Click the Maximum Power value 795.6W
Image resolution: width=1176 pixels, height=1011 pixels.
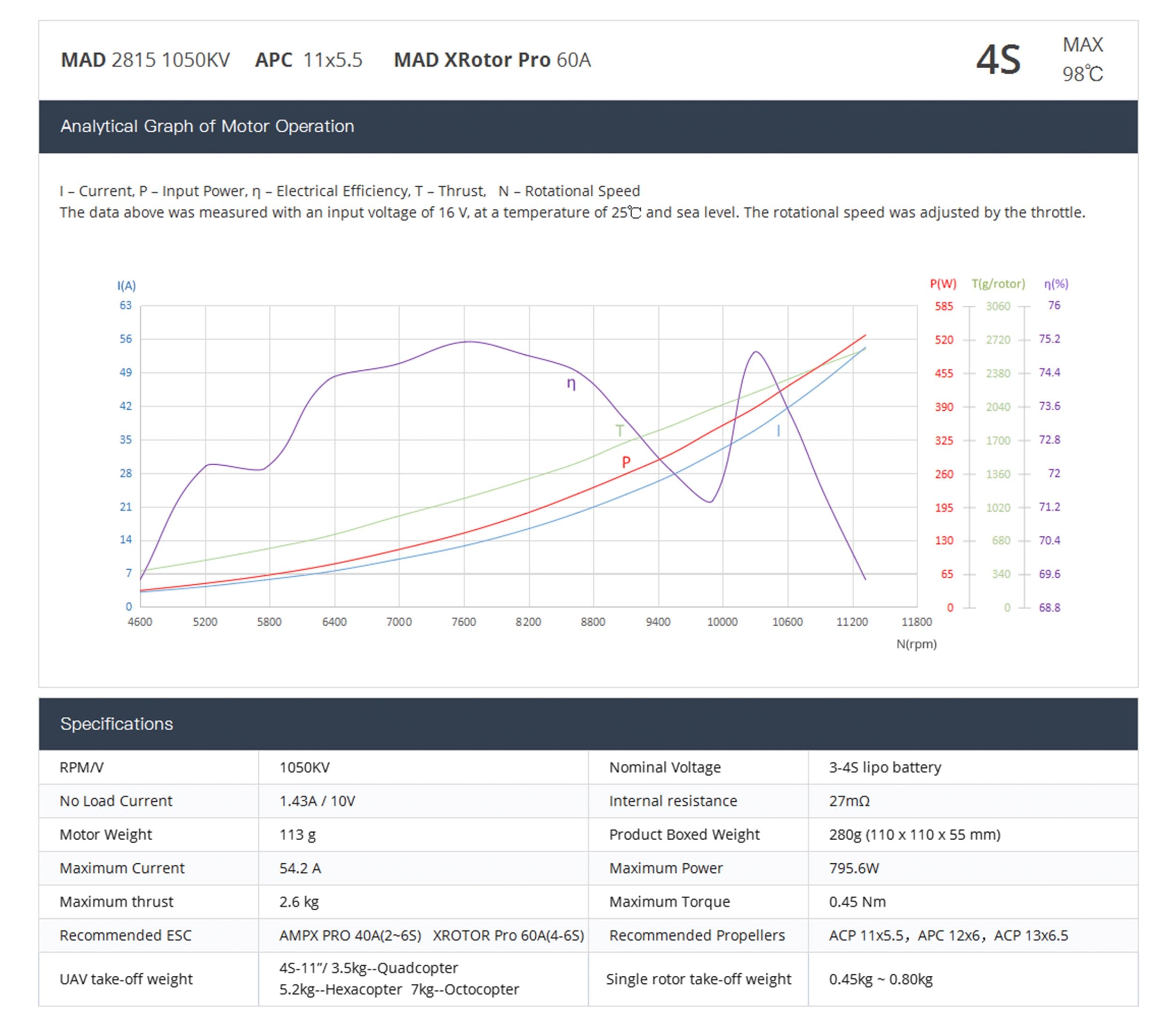(x=854, y=868)
